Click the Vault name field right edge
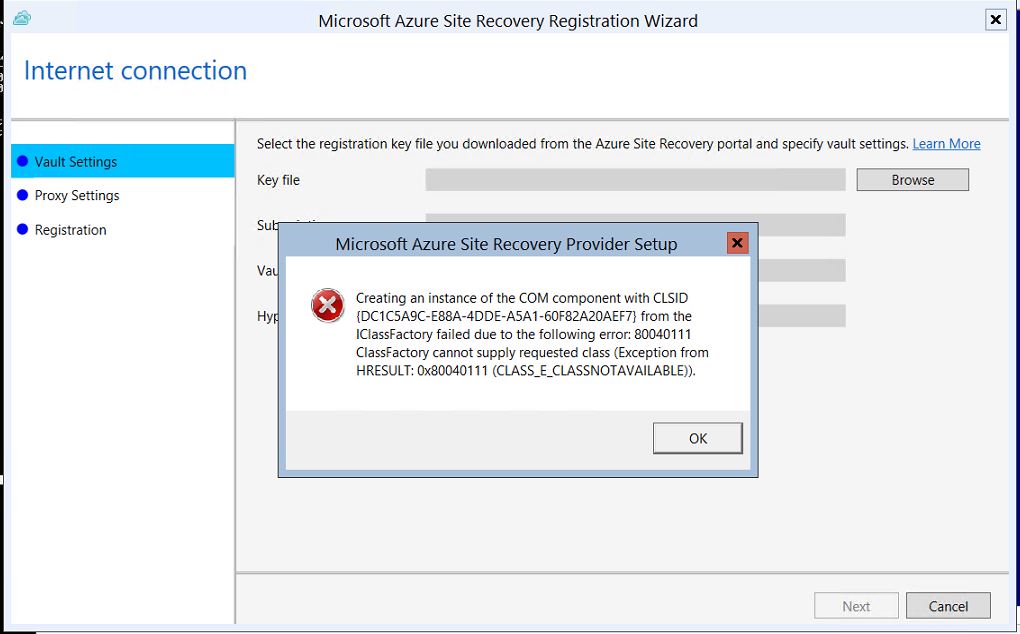 pyautogui.click(x=801, y=270)
